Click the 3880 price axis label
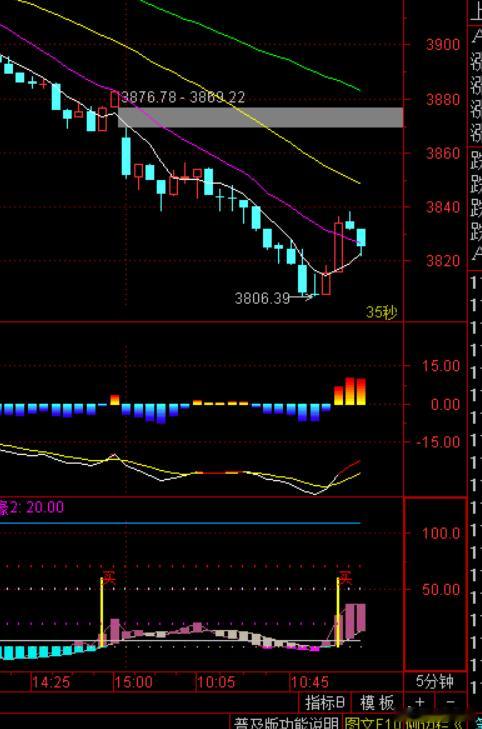Screen dimensions: 482x729 tap(443, 99)
